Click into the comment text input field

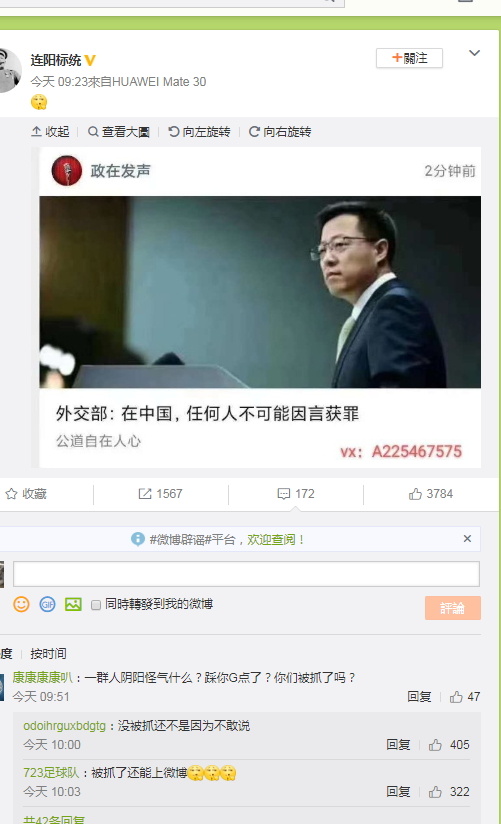[x=246, y=574]
